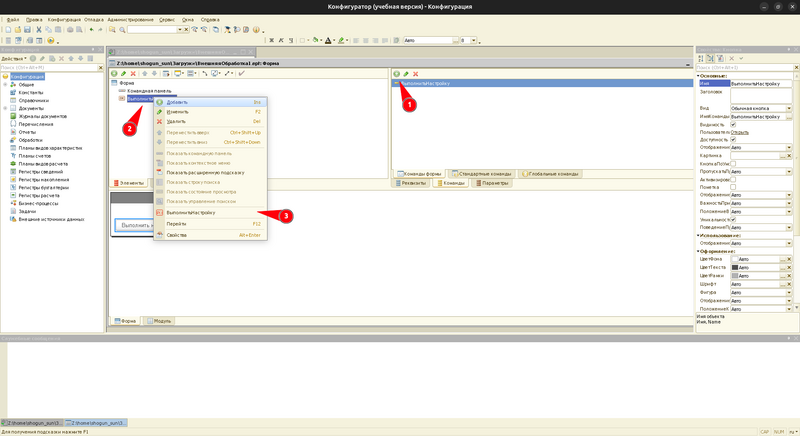800x436 pixels.
Task: Toggle the Пометка checkbox
Action: [x=733, y=187]
